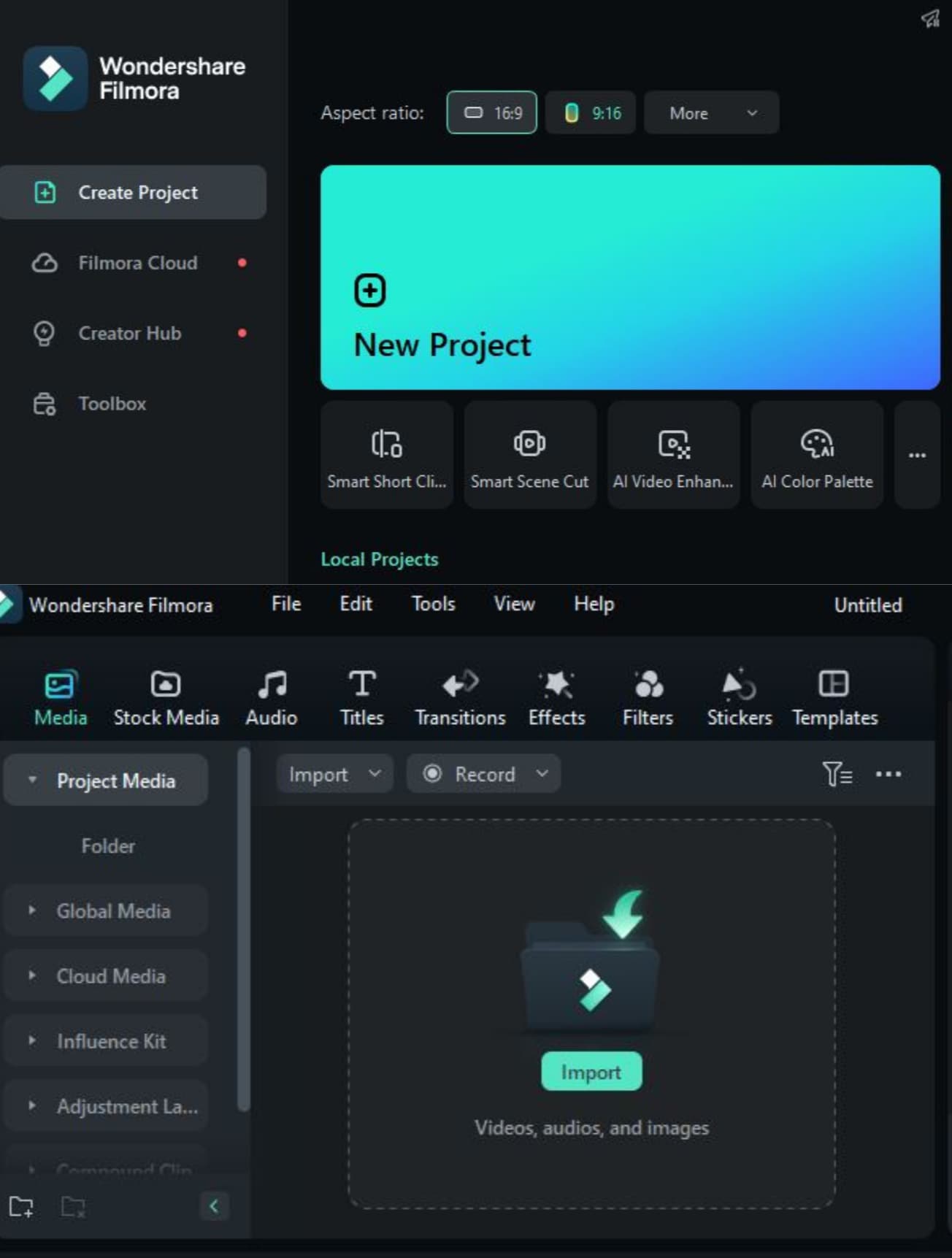Open the Record dropdown menu

483,774
